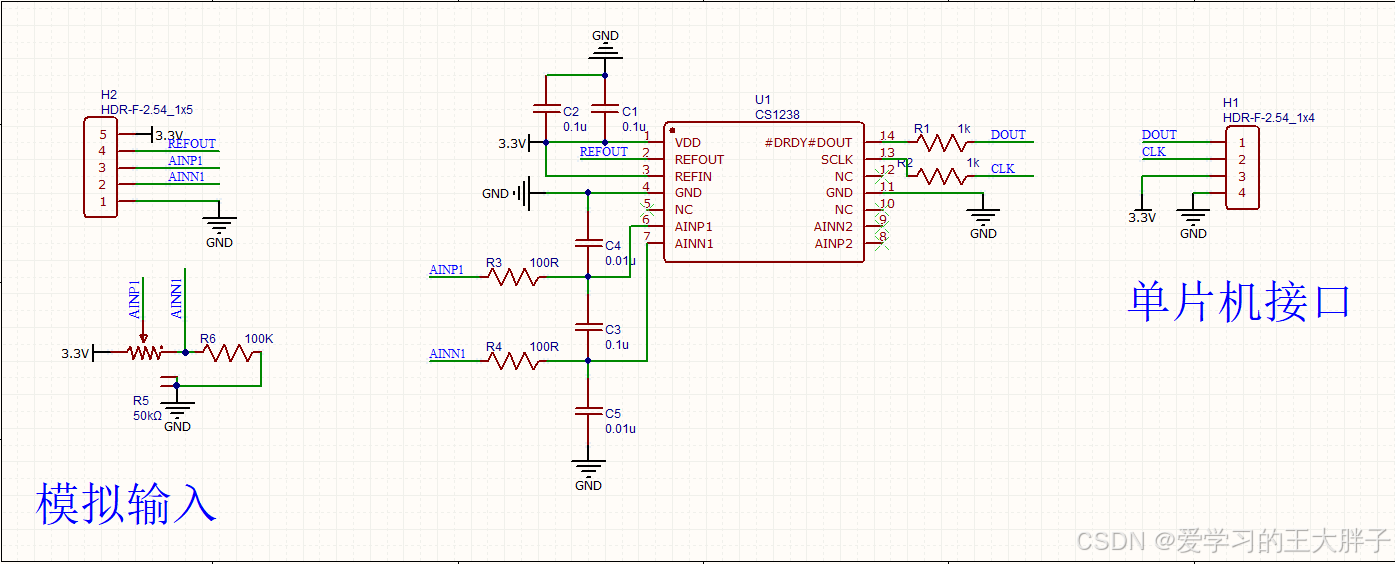Click the 100R value next to R3
The width and height of the screenshot is (1395, 564).
click(544, 263)
